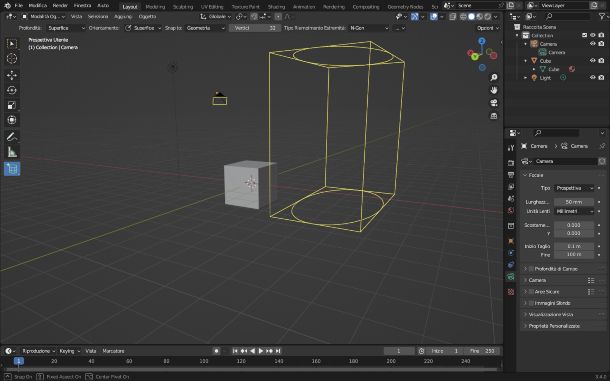Open the Tool properties tab
610x381 pixels.
pyautogui.click(x=511, y=147)
